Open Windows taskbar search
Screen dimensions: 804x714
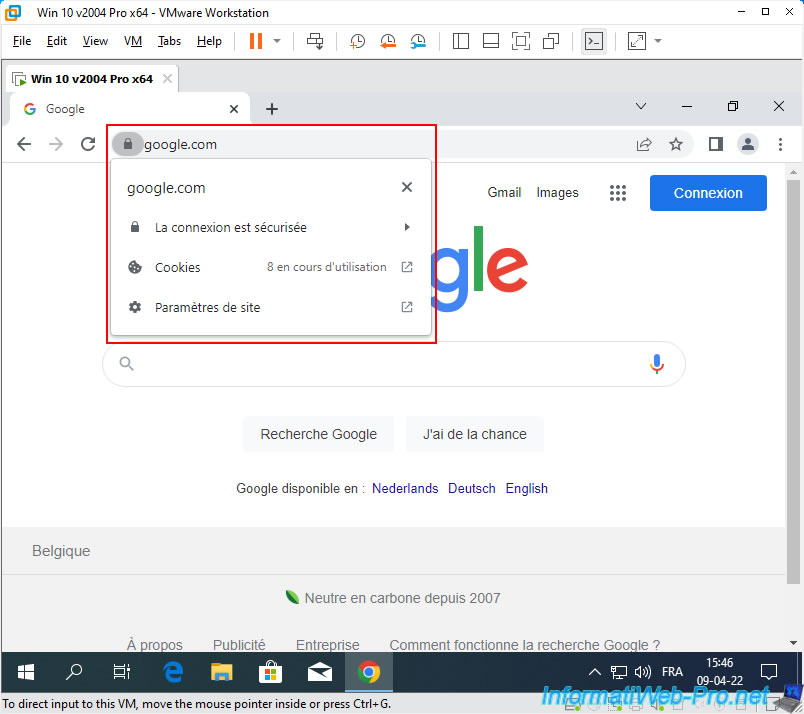(74, 672)
